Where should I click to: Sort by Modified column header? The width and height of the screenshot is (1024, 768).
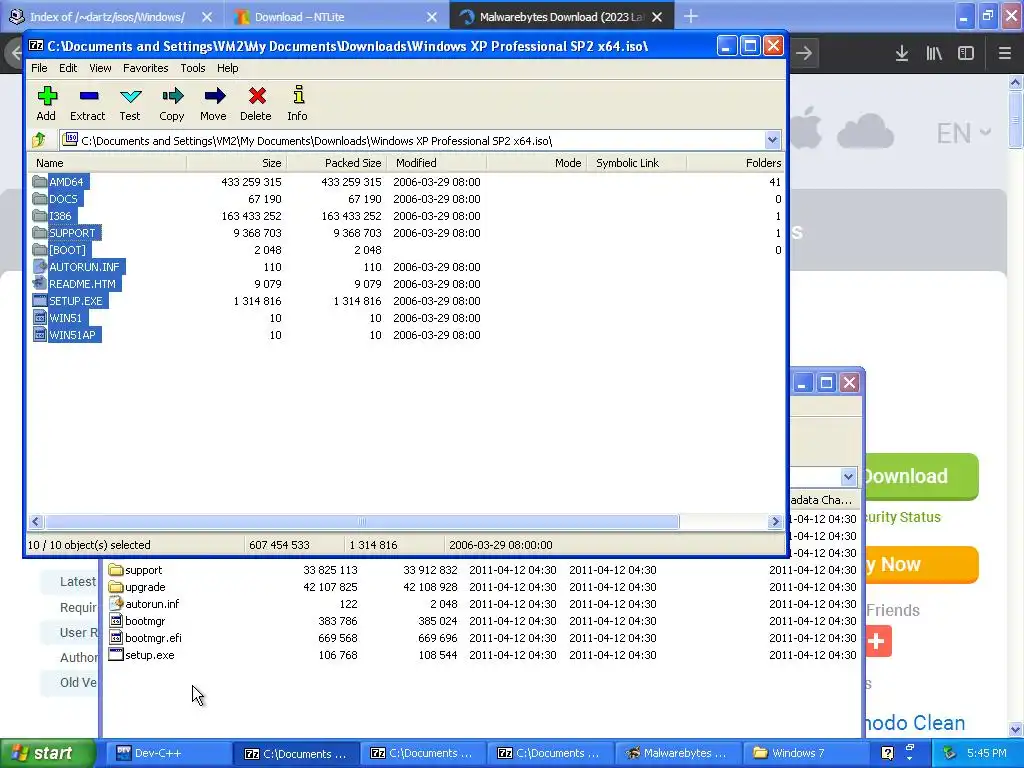(437, 163)
